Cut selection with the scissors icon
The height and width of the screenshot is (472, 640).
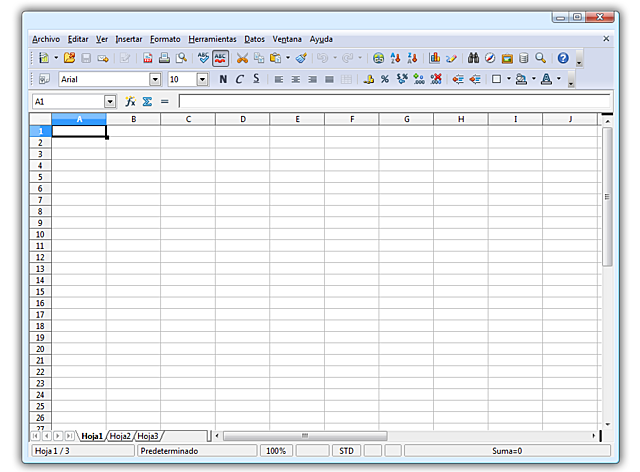(x=242, y=58)
